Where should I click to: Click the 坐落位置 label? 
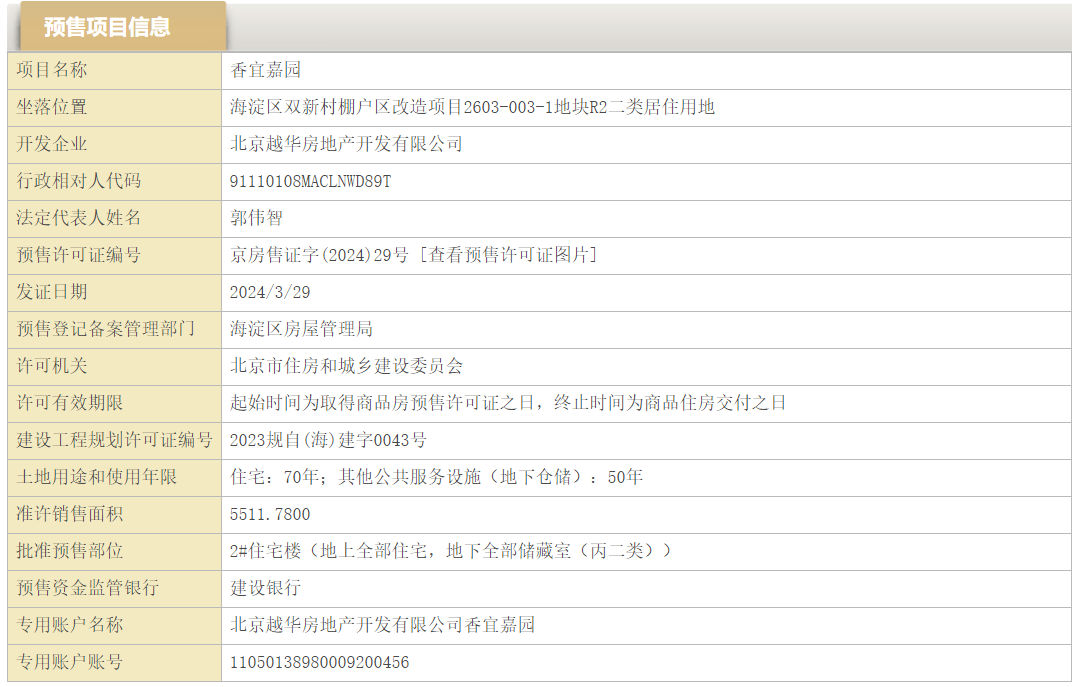tap(52, 107)
